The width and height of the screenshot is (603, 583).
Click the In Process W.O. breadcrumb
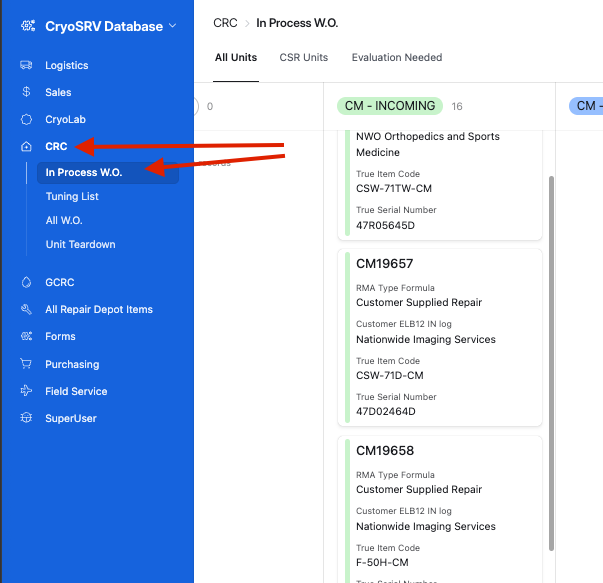pyautogui.click(x=297, y=23)
